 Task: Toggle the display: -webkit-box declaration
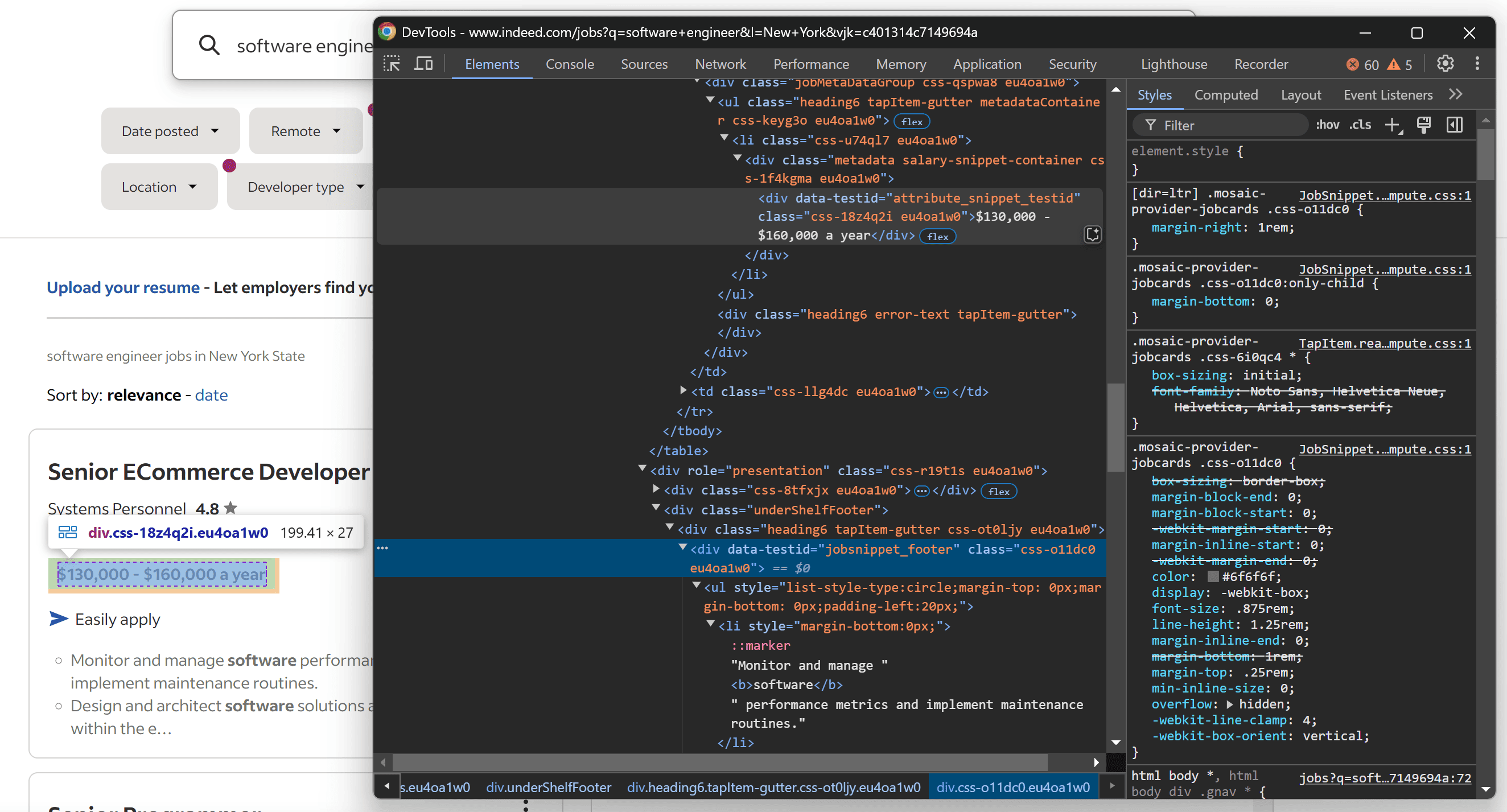pyautogui.click(x=1230, y=592)
